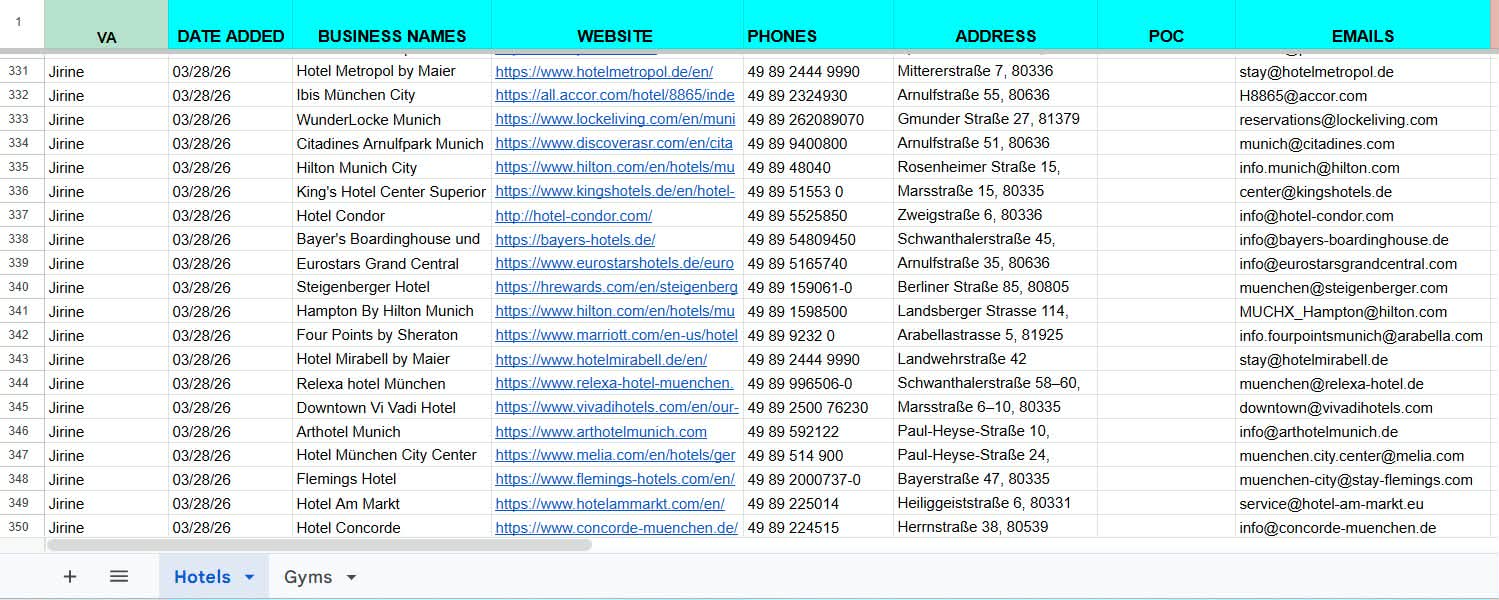Select the Ibis München City cell
This screenshot has width=1499, height=600.
(x=392, y=95)
